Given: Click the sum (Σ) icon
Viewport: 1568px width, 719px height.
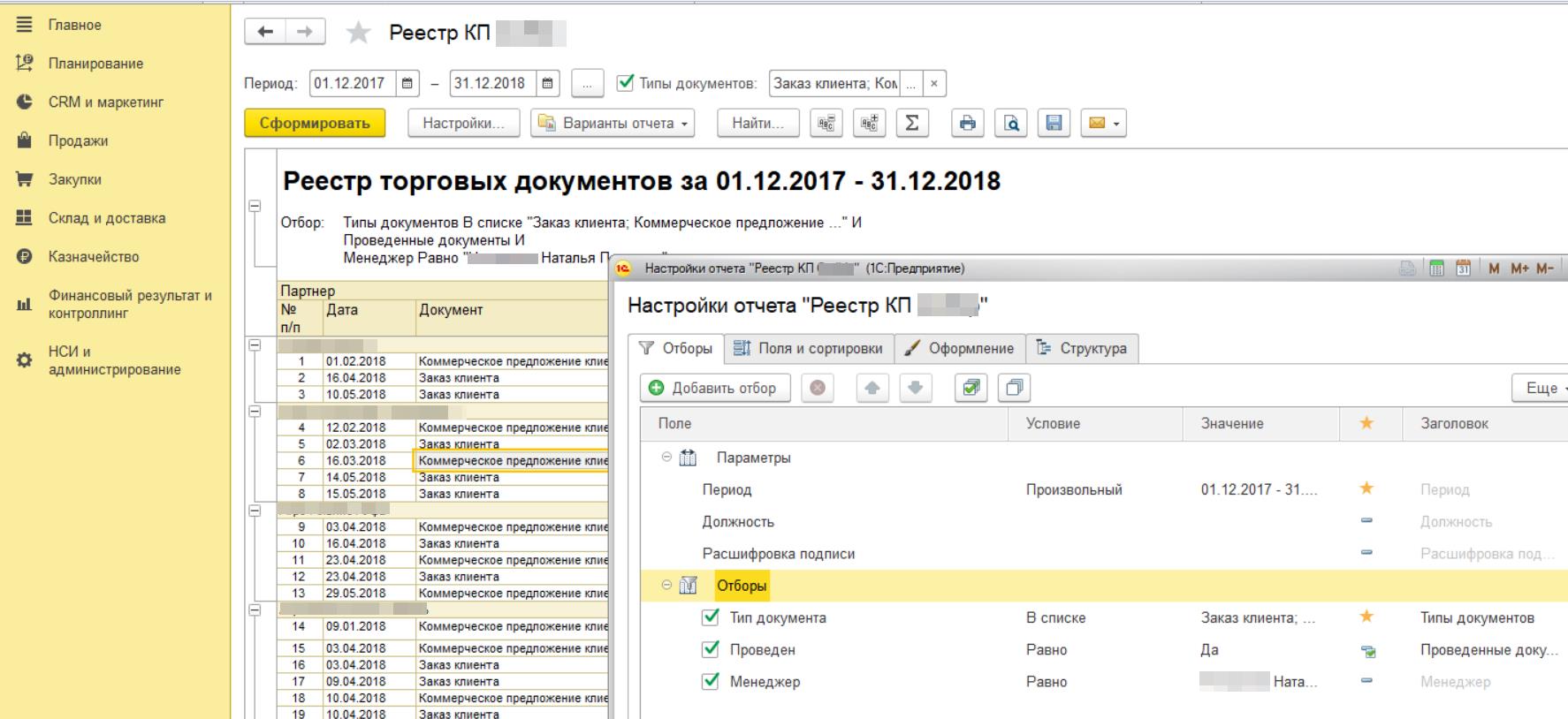Looking at the screenshot, I should coord(912,124).
